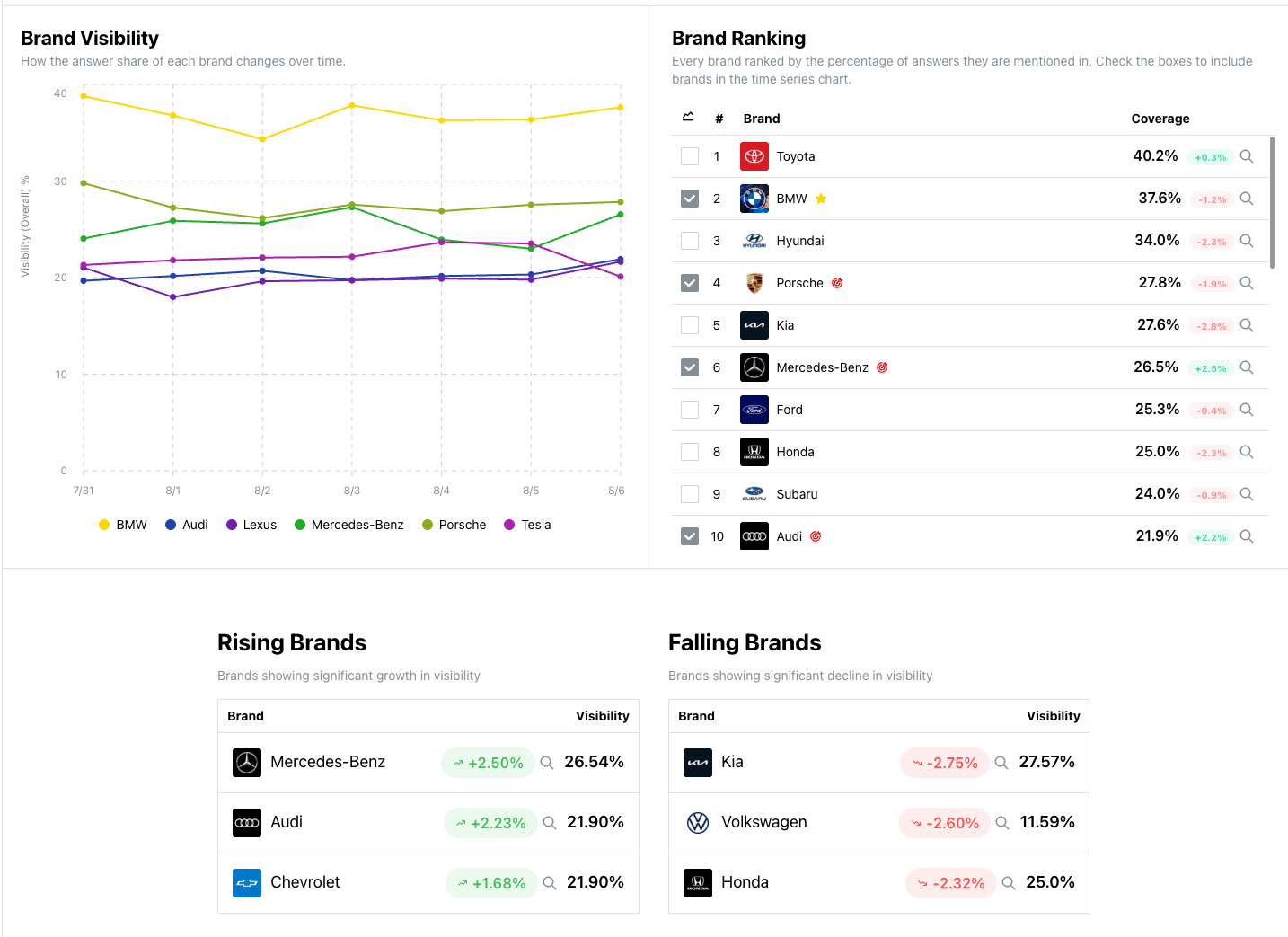Enable the Kia checkbox for the chart
Image resolution: width=1288 pixels, height=937 pixels.
(690, 325)
